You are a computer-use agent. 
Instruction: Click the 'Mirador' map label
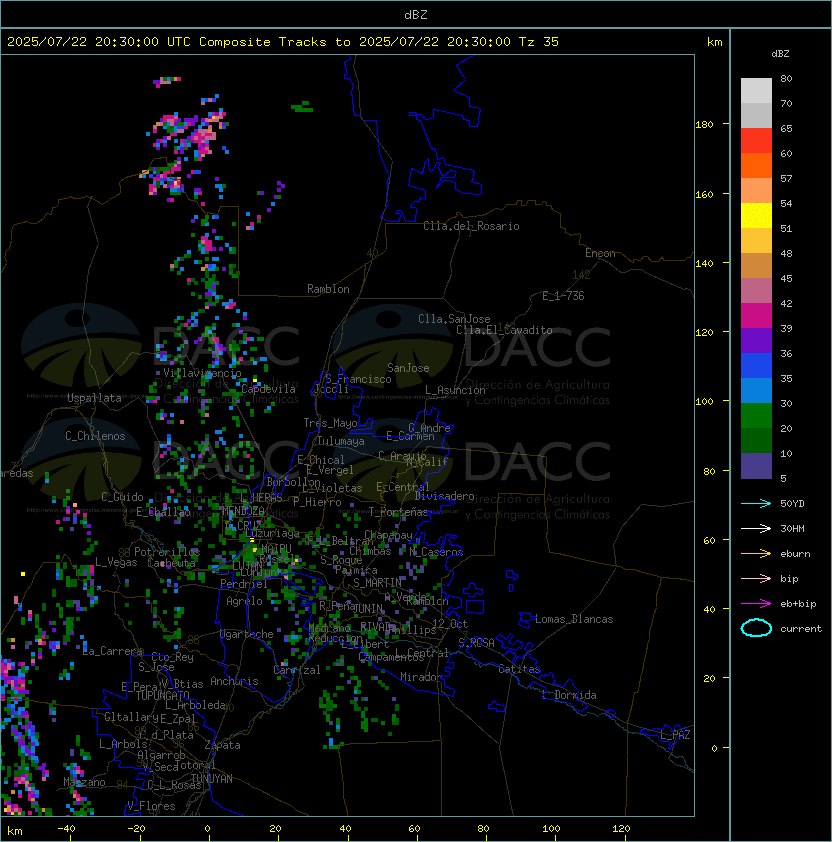tap(421, 677)
